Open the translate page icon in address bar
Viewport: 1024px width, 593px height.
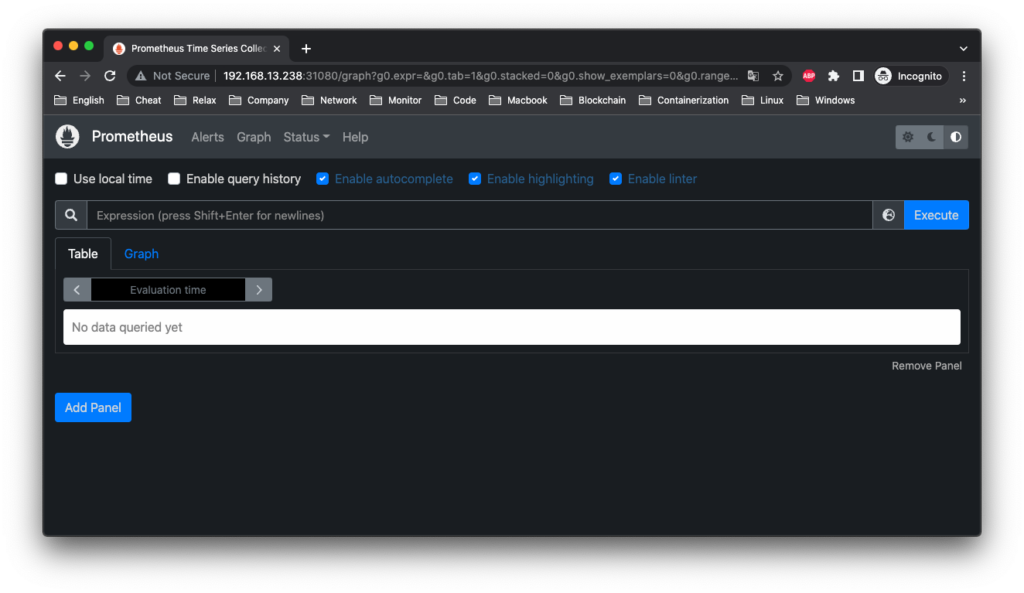coord(753,76)
